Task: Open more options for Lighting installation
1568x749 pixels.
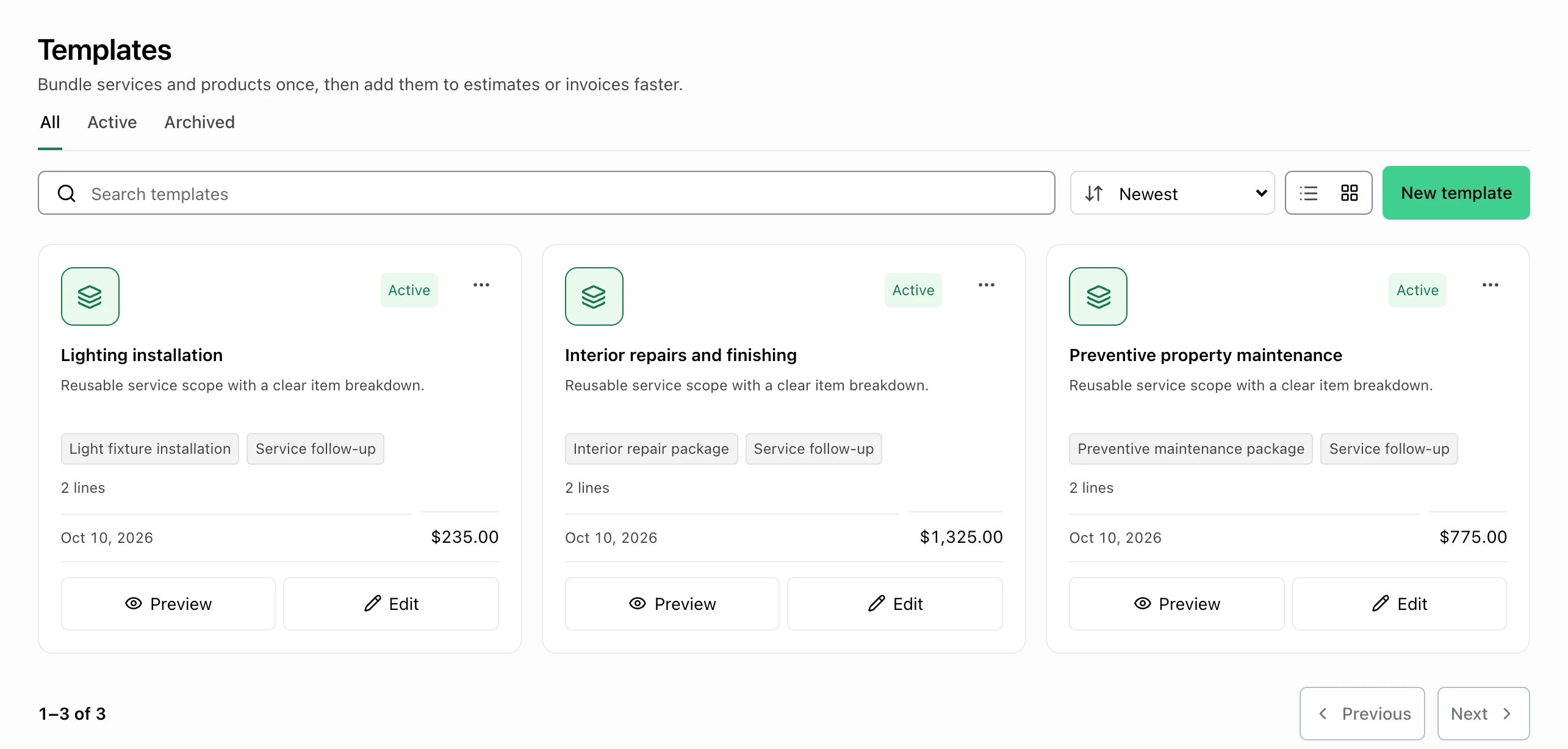Action: [x=481, y=285]
